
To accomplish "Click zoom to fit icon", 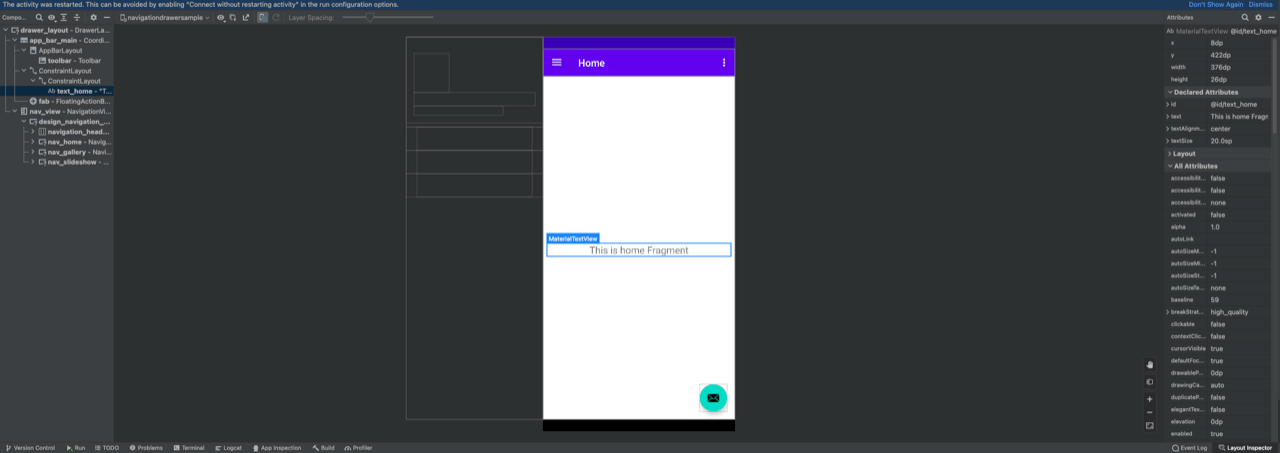I will [x=1149, y=426].
